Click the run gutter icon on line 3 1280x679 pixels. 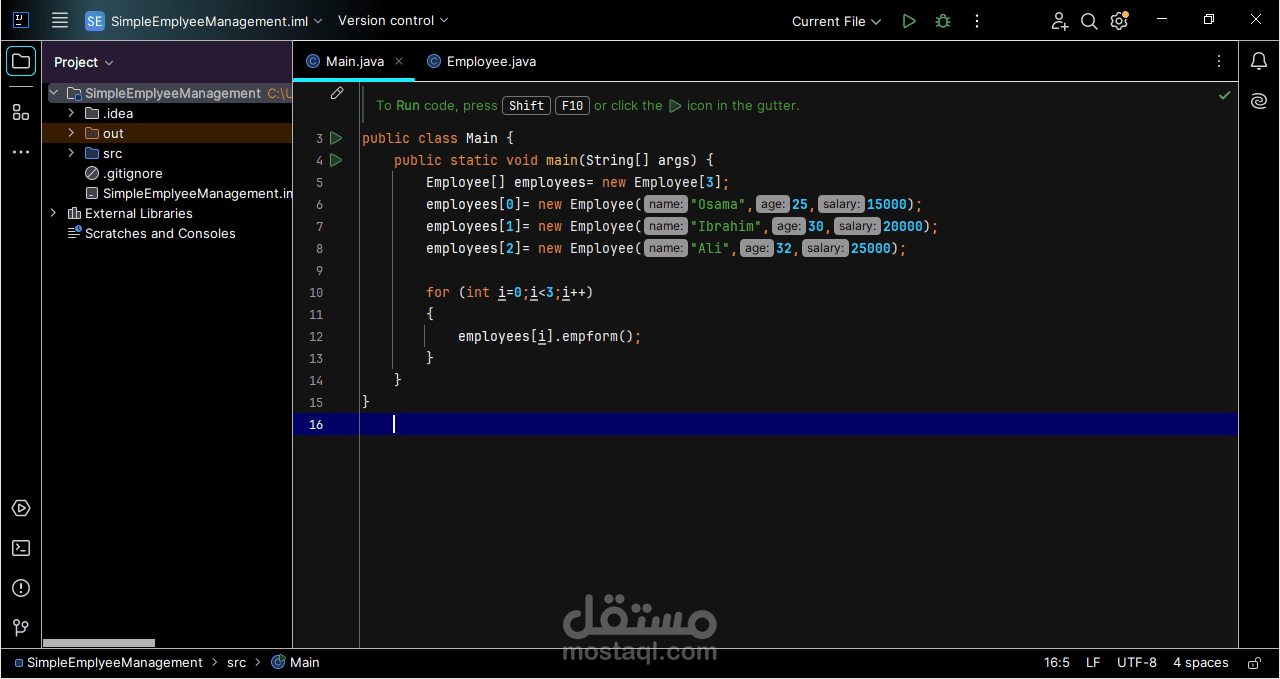336,138
